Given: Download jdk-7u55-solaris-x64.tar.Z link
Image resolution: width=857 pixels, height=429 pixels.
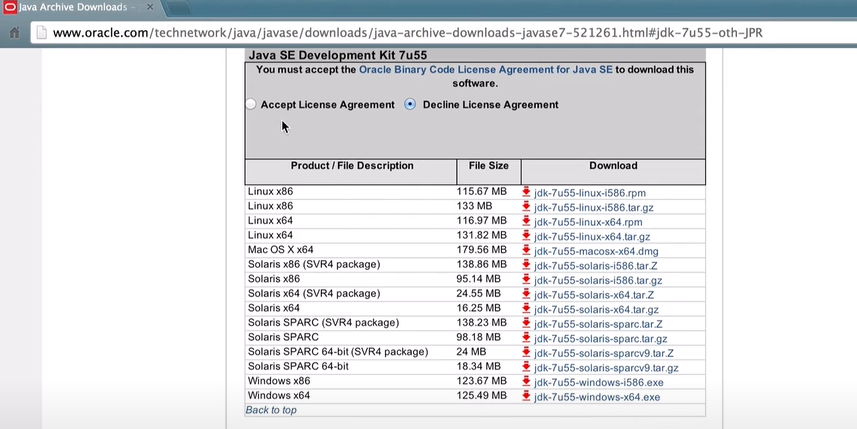Looking at the screenshot, I should tap(594, 295).
